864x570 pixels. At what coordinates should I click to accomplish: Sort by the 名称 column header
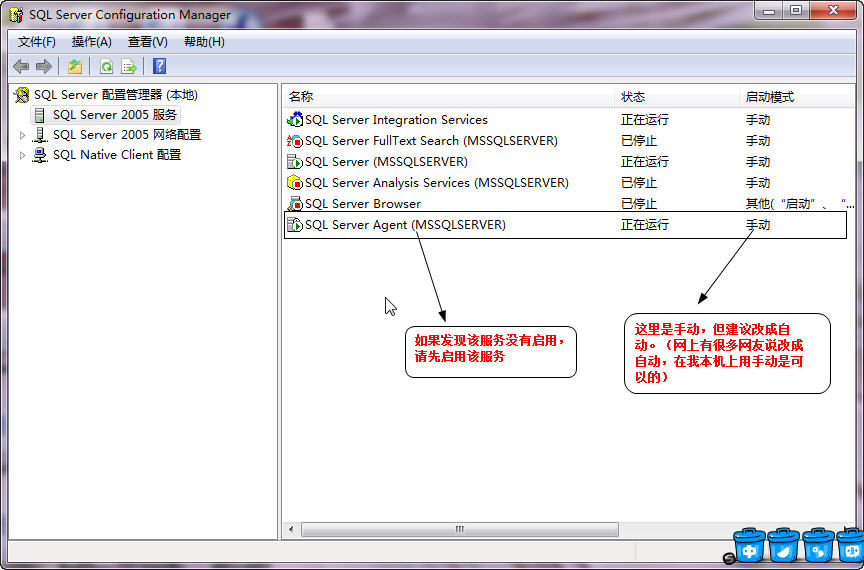click(448, 96)
